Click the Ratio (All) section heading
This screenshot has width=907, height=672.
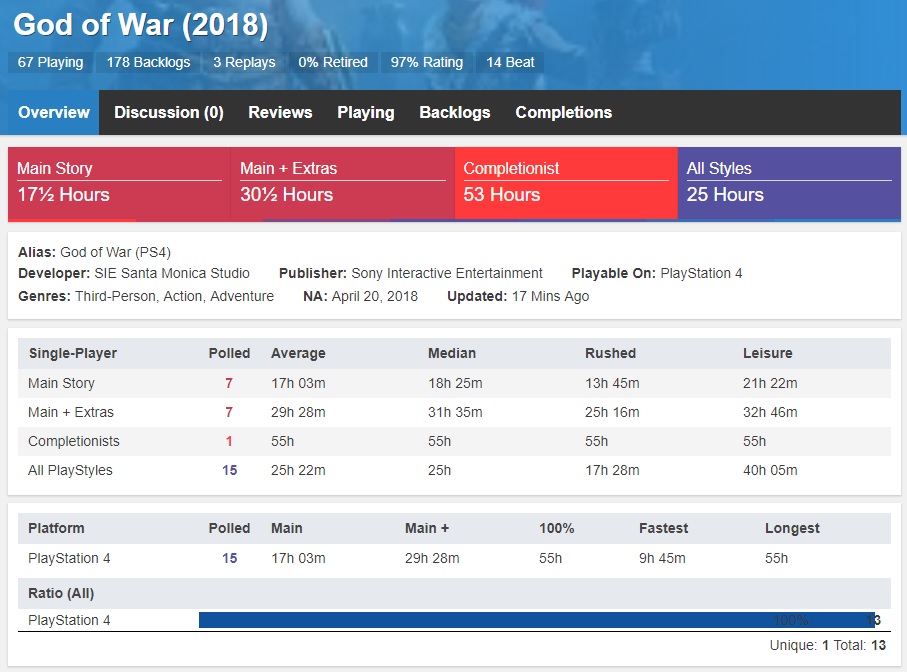[x=61, y=593]
